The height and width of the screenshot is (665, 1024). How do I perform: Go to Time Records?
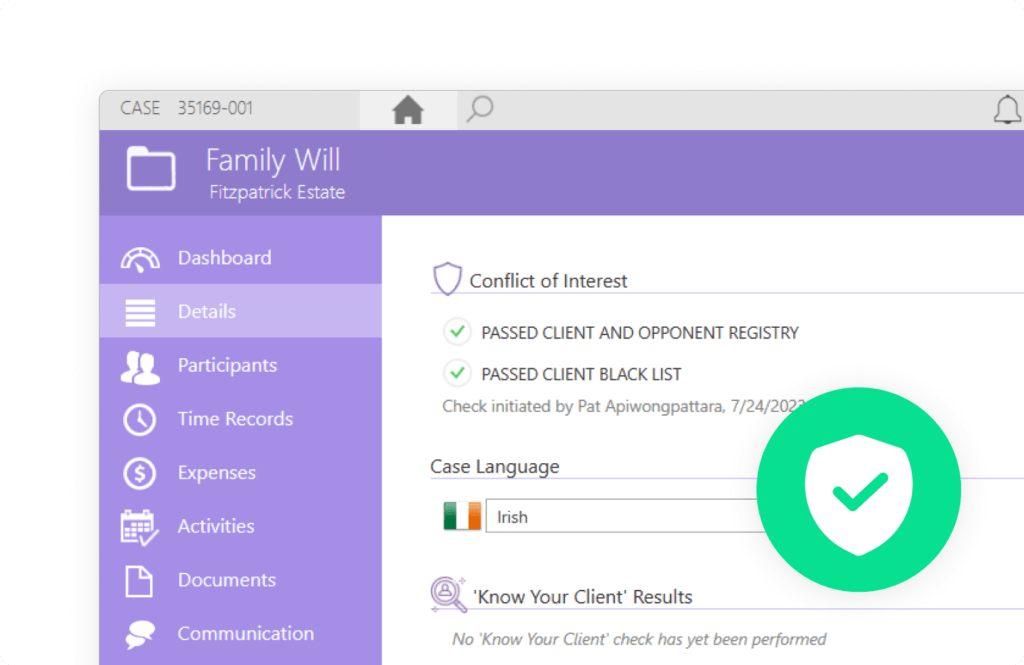241,419
